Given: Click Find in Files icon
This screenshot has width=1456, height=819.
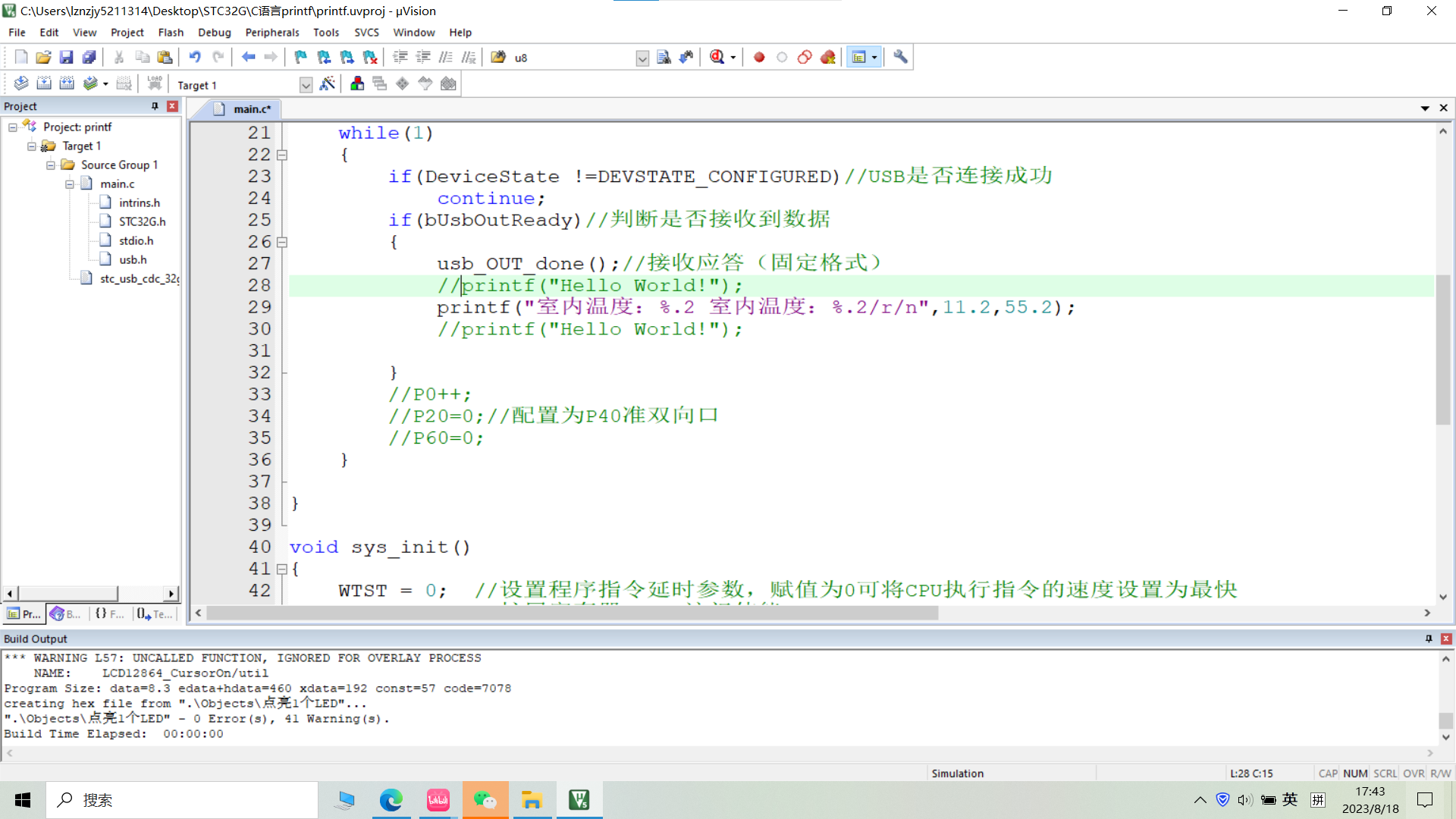Looking at the screenshot, I should click(x=498, y=57).
